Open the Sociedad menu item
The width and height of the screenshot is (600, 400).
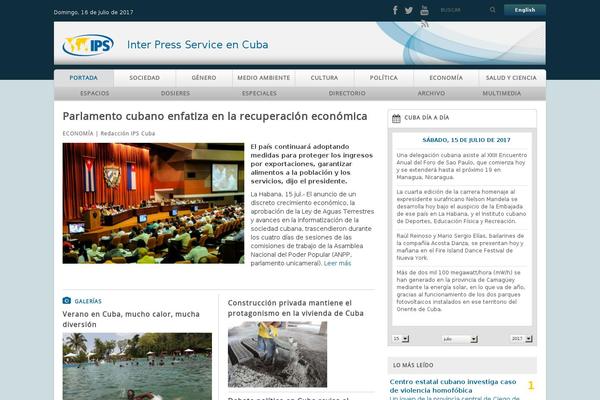point(144,78)
